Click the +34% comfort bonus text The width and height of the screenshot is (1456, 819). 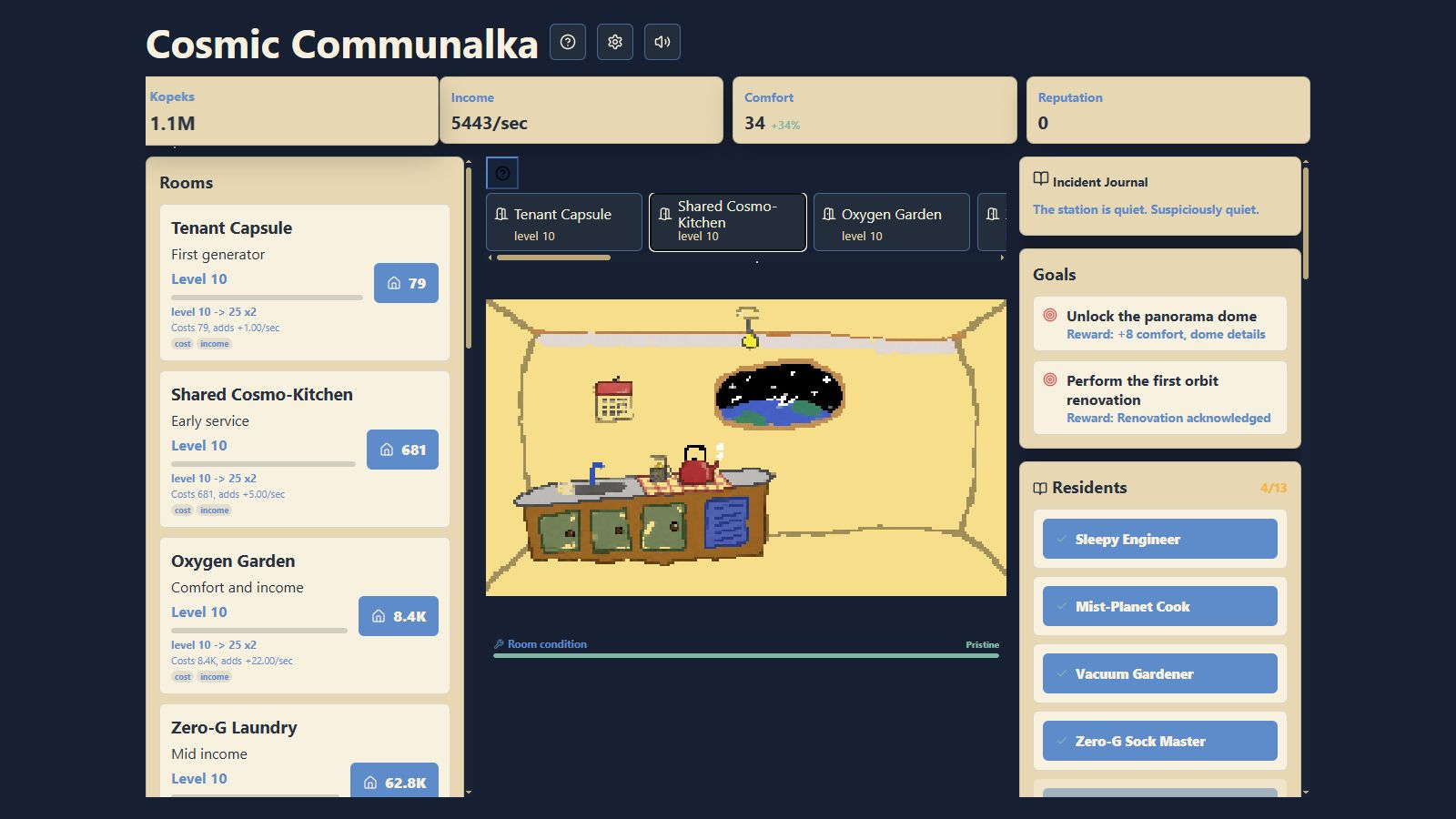(x=785, y=126)
